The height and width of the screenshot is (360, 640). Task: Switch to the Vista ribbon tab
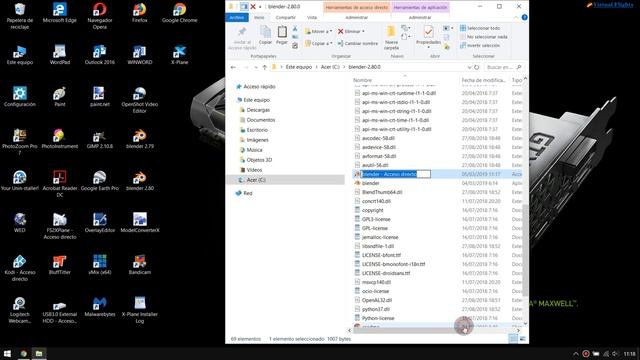click(312, 18)
